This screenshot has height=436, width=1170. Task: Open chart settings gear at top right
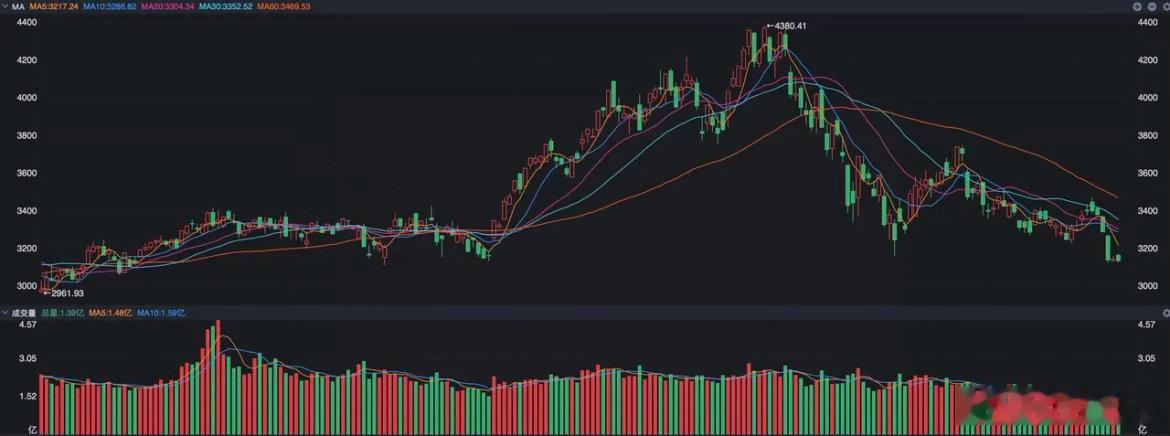coord(1166,6)
